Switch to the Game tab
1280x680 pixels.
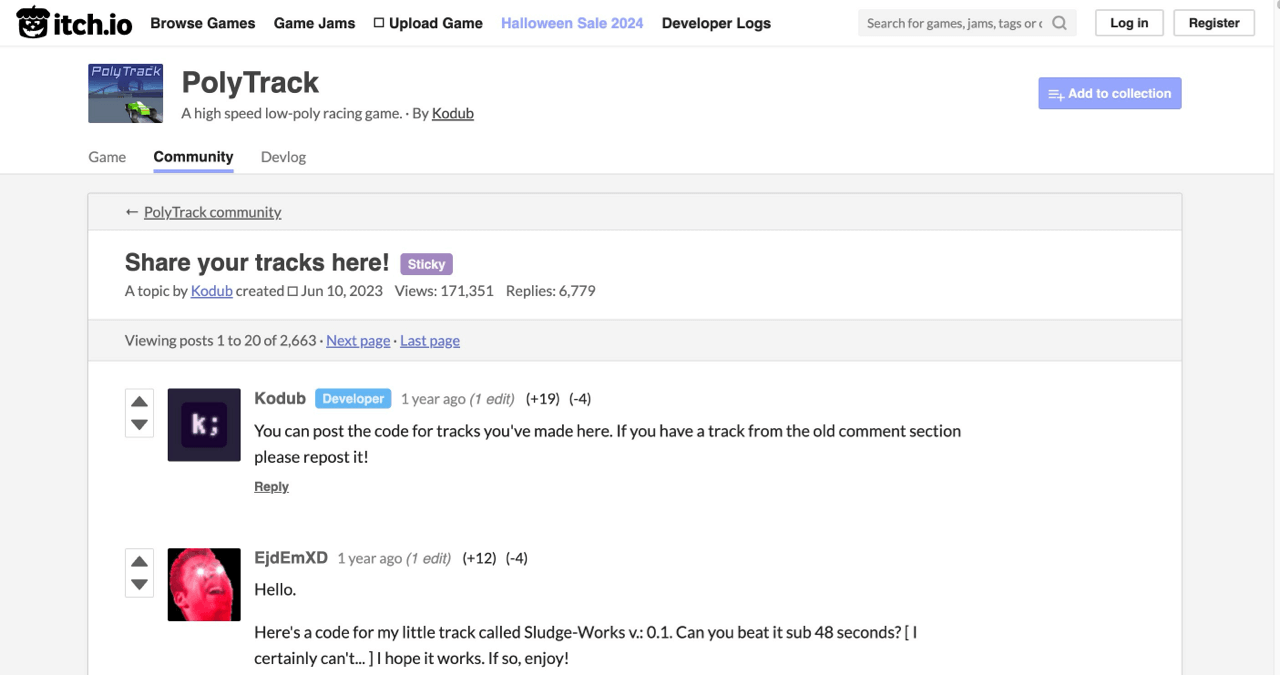107,157
